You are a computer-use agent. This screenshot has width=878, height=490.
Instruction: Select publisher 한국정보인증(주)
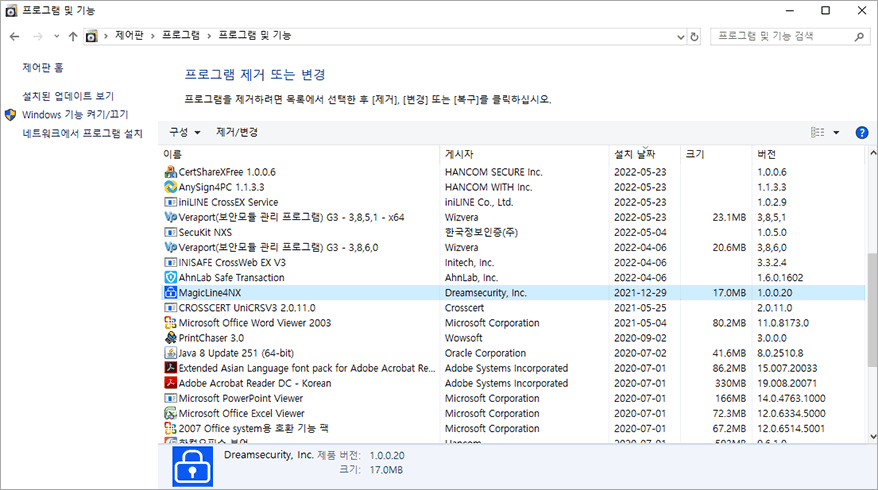(481, 232)
